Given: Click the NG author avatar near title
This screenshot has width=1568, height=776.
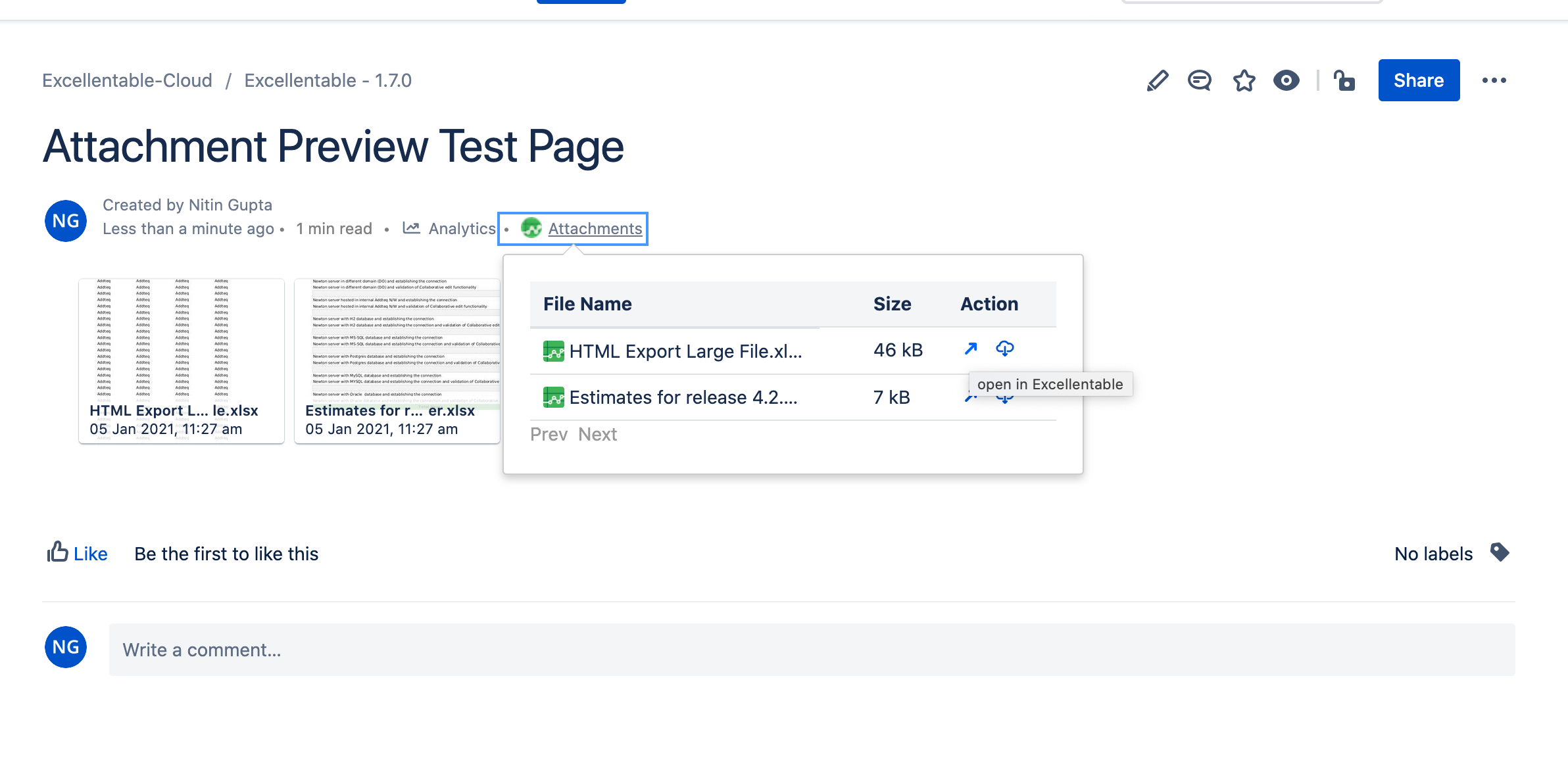Looking at the screenshot, I should [66, 221].
